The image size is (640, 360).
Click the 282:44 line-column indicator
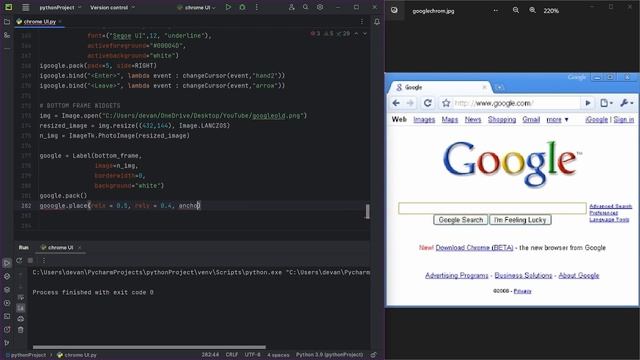(210, 355)
